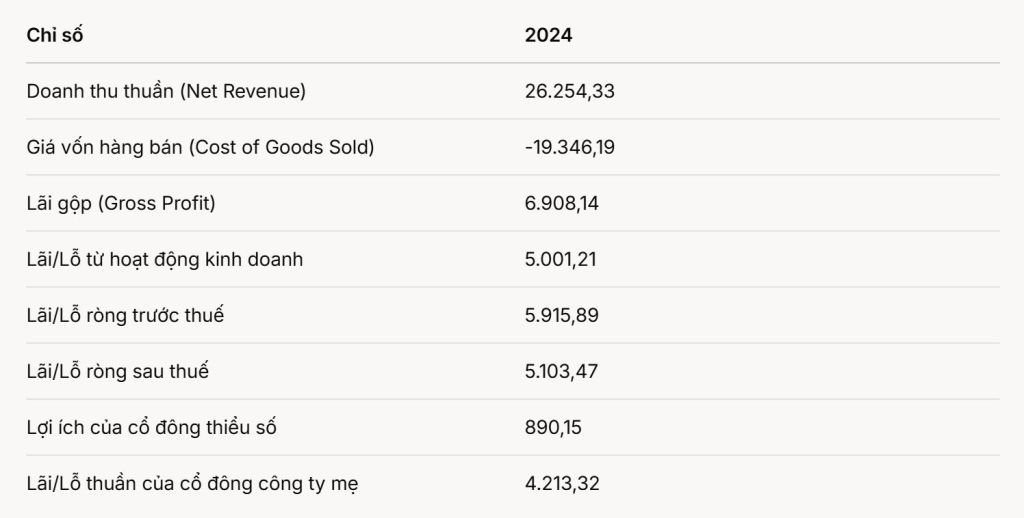The image size is (1024, 518).
Task: Click the gross profit value 6.908,14
Action: (562, 204)
